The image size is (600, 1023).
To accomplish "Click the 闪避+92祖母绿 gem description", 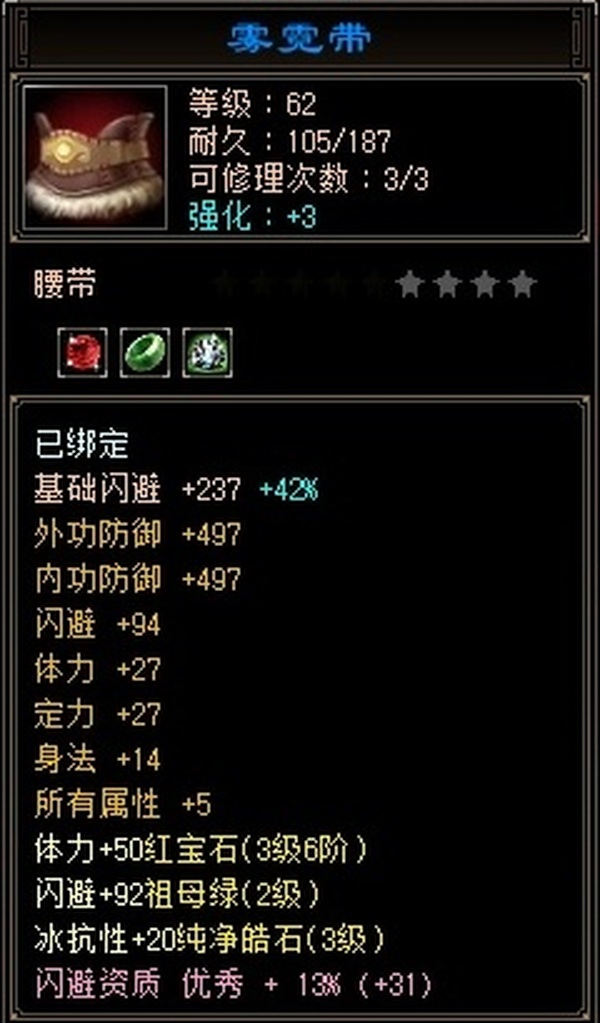I will [x=177, y=895].
